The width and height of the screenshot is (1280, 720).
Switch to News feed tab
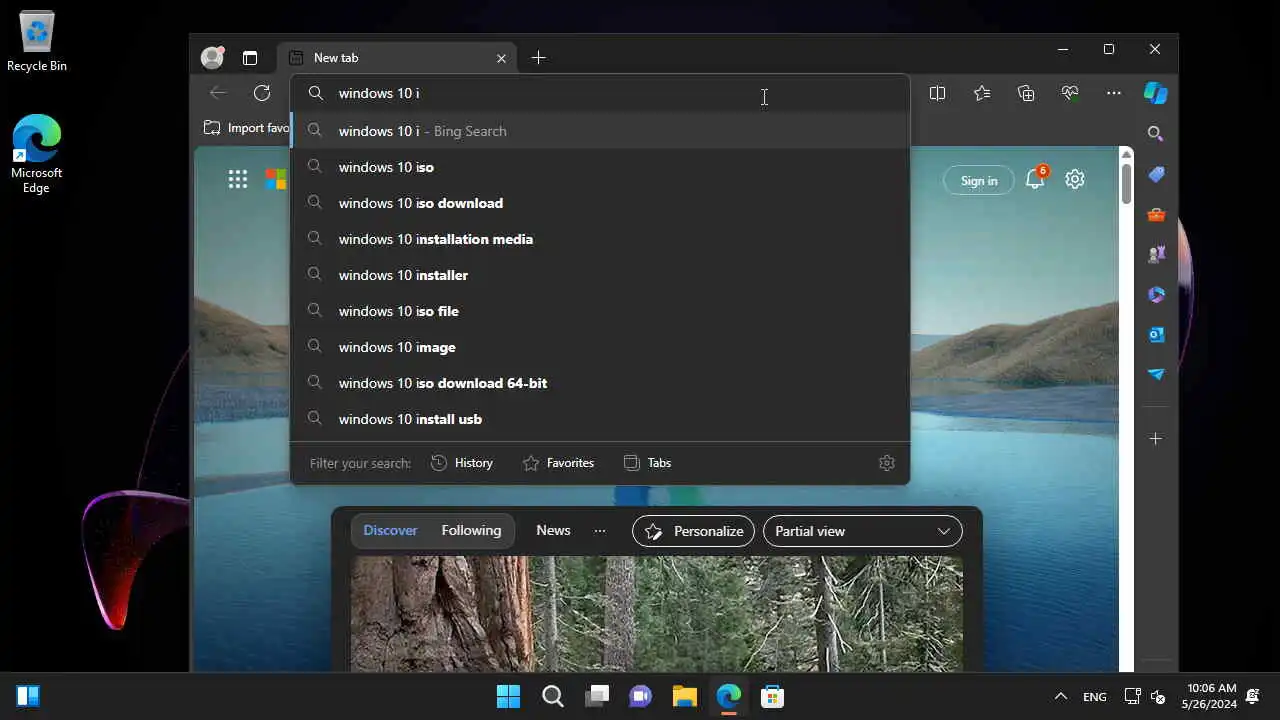(x=553, y=531)
